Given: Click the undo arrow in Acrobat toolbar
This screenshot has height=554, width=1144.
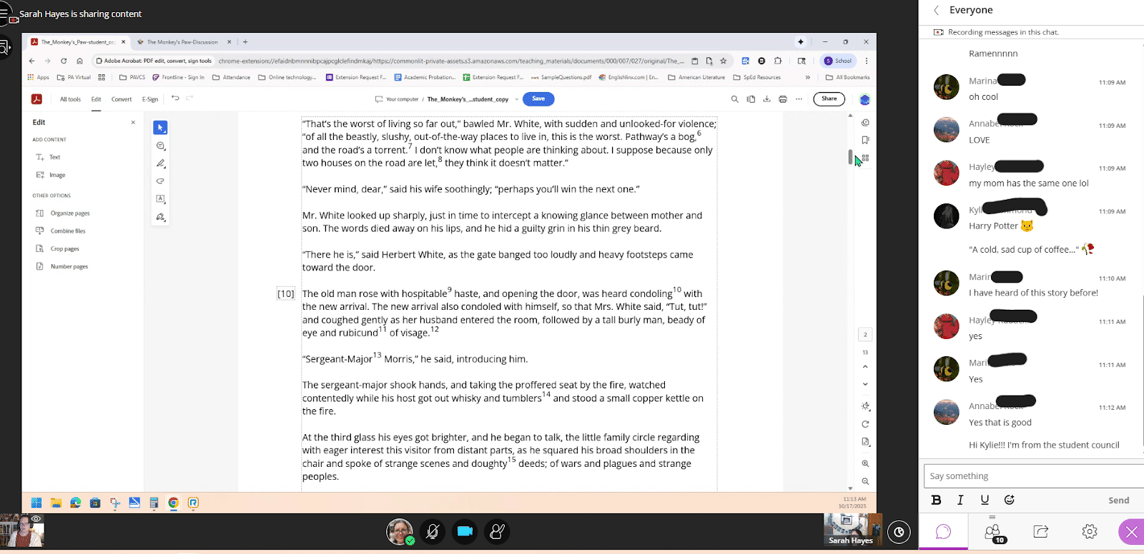Looking at the screenshot, I should [175, 99].
